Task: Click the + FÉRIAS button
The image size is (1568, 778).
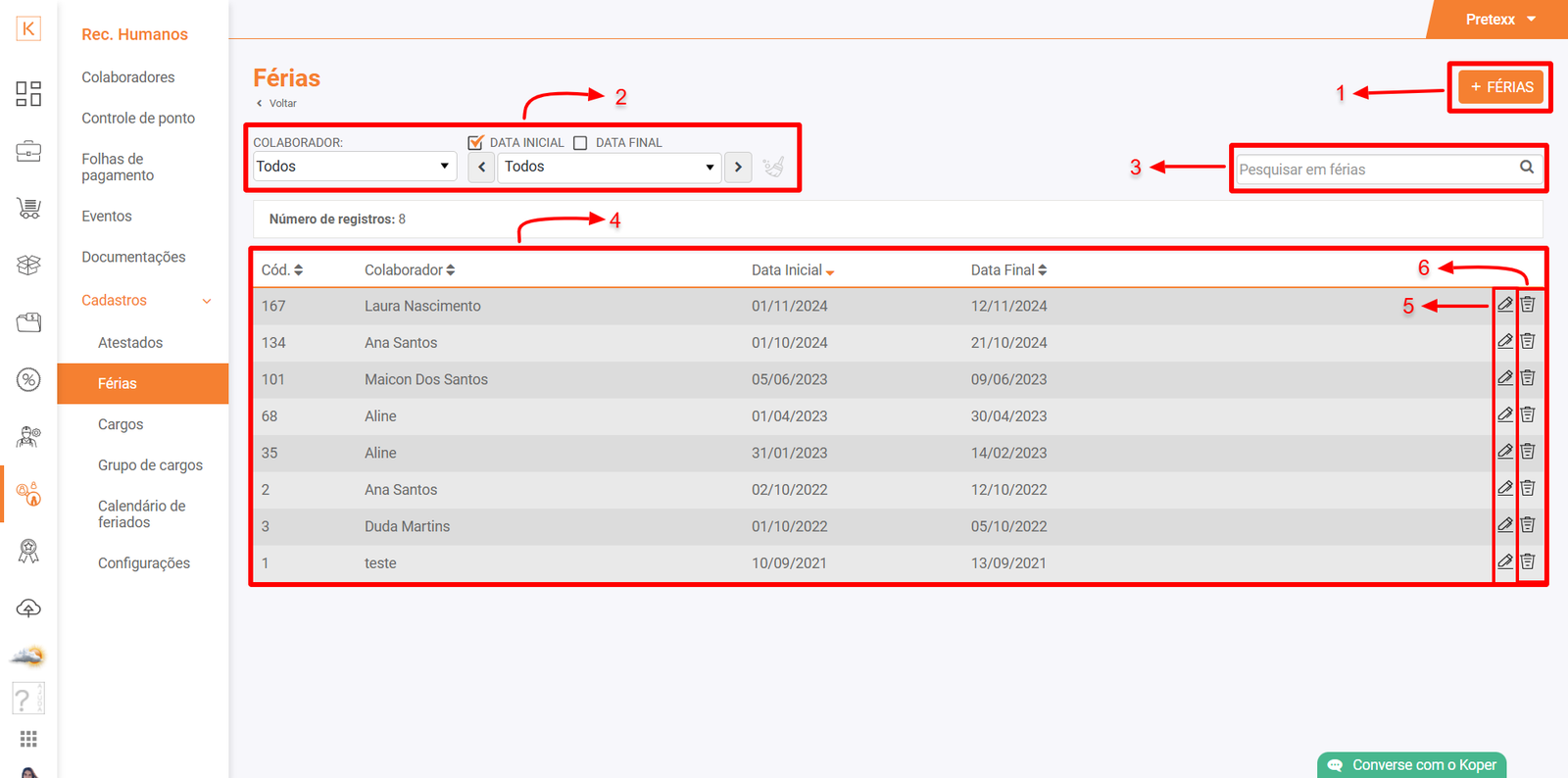Action: [1500, 87]
